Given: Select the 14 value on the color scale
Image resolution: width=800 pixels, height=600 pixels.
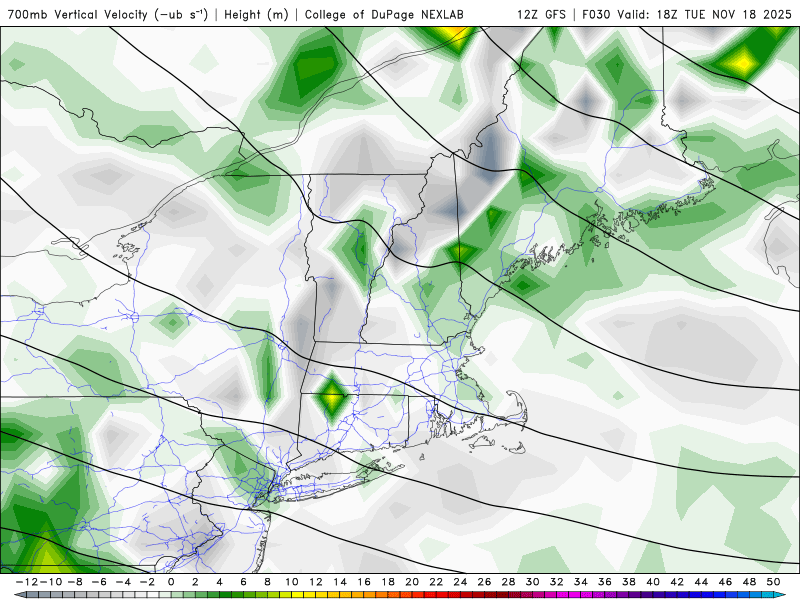Looking at the screenshot, I should [340, 582].
